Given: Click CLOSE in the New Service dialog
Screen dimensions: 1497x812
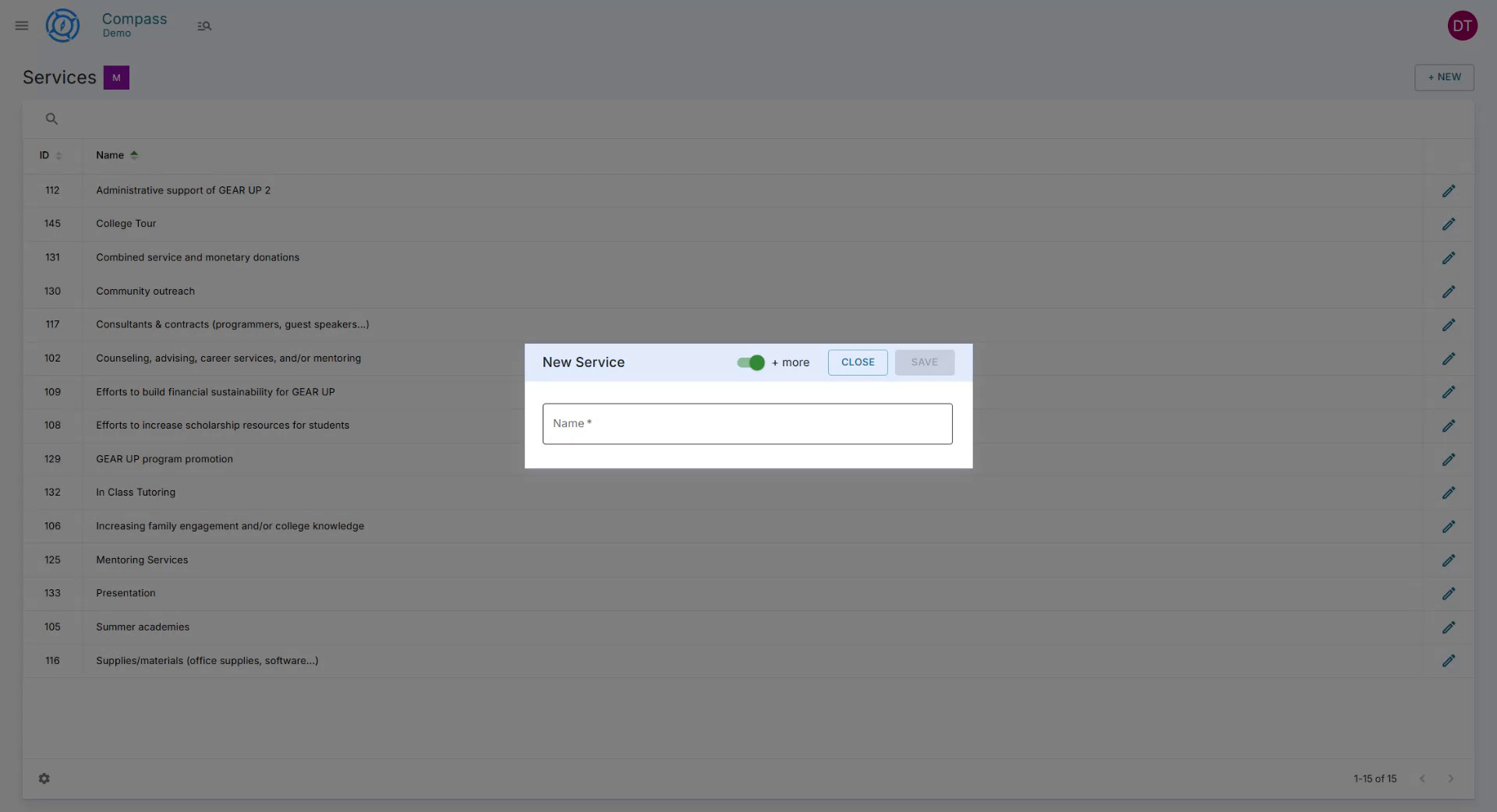Looking at the screenshot, I should (858, 362).
